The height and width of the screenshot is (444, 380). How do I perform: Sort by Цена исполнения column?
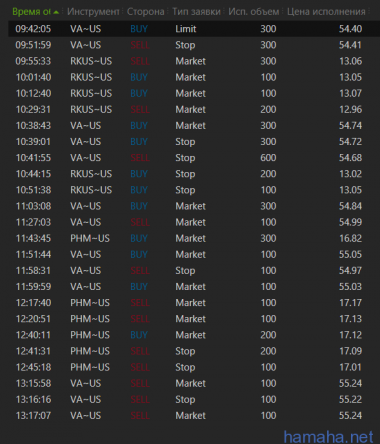click(x=326, y=12)
